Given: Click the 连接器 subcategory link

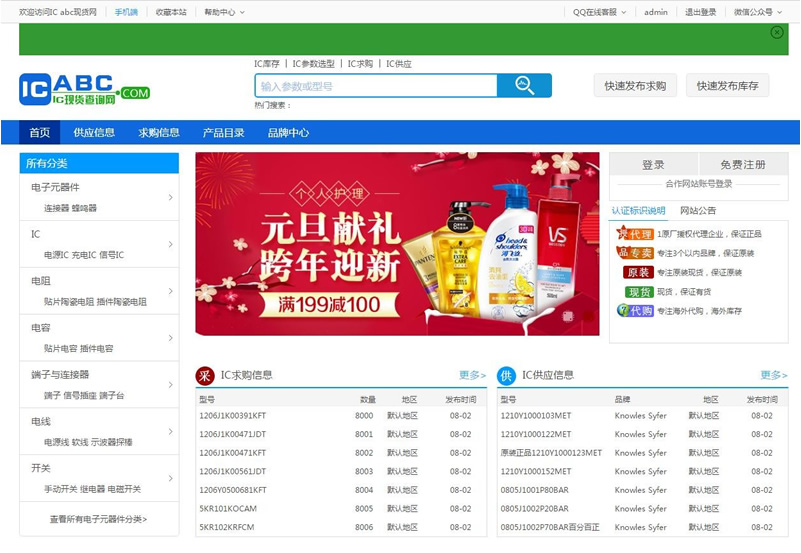Looking at the screenshot, I should click(56, 208).
